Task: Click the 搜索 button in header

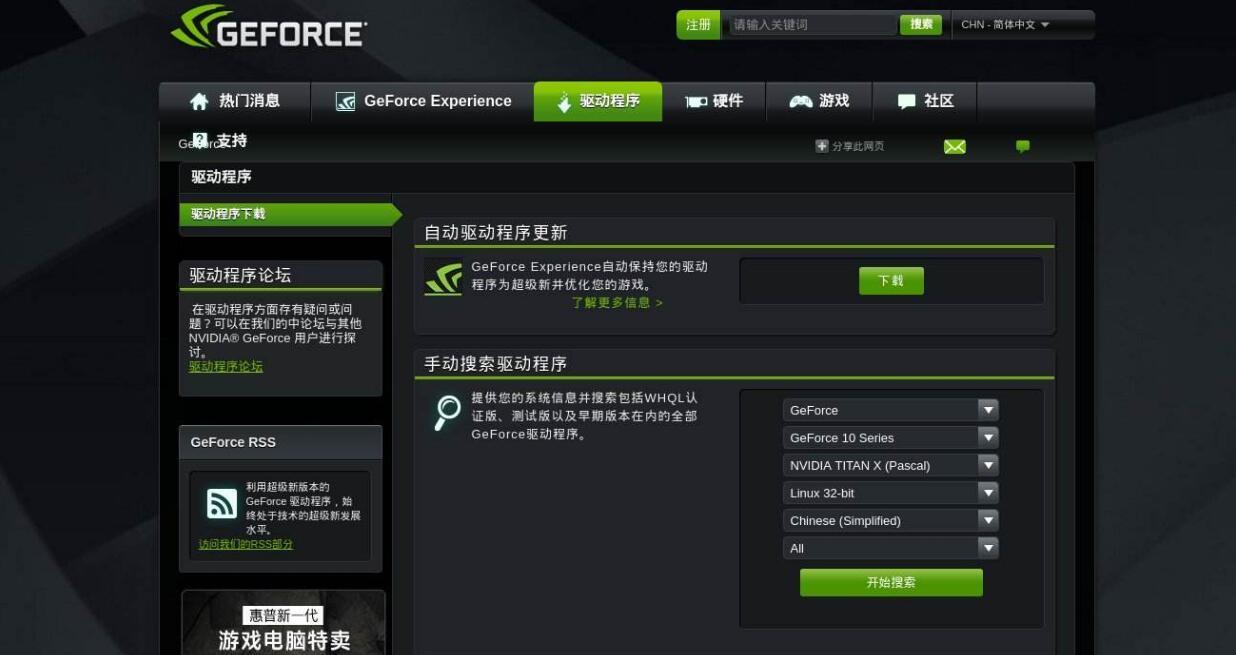Action: 921,25
